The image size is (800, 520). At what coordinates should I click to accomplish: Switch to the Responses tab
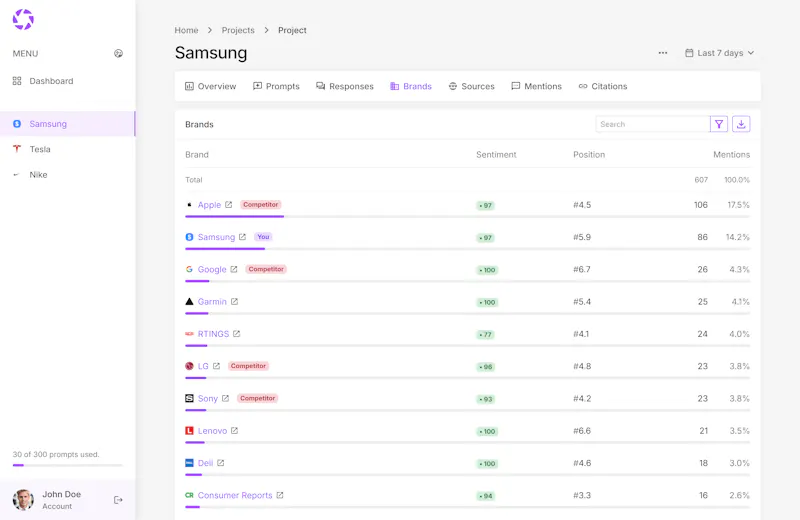coord(345,86)
